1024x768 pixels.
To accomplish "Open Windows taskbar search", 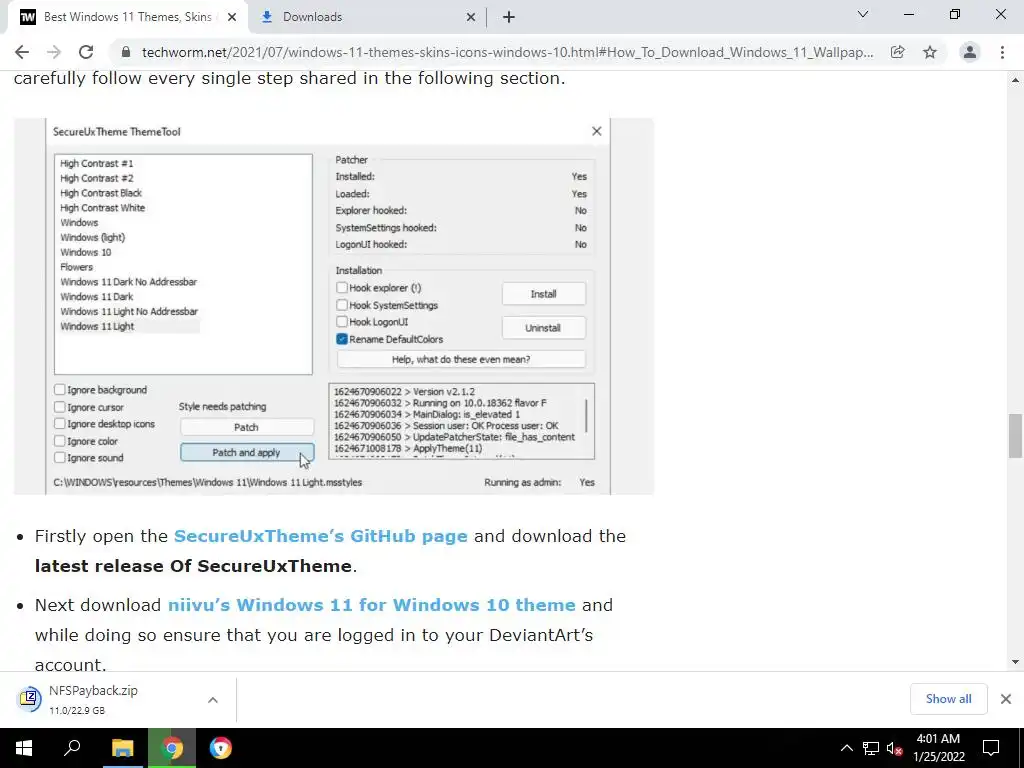I will [72, 748].
